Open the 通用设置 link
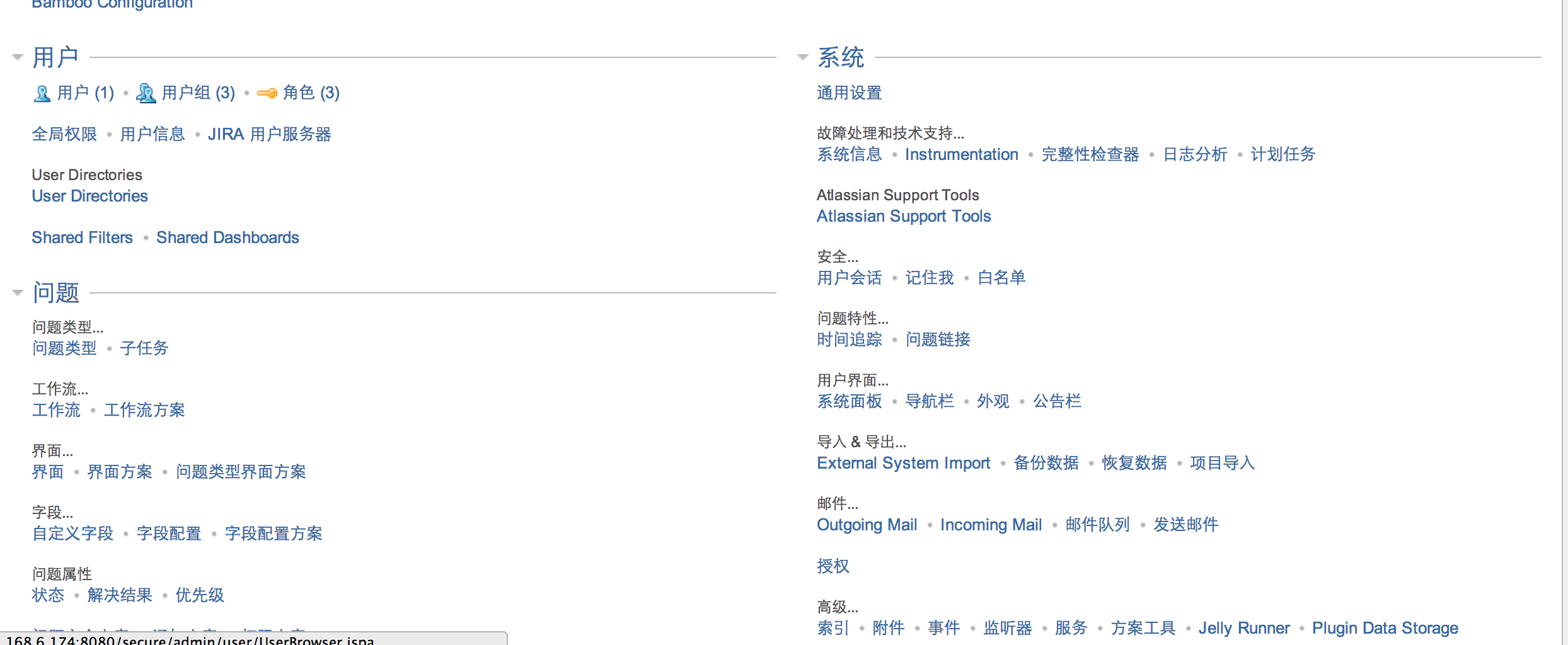This screenshot has width=1568, height=645. pyautogui.click(x=849, y=93)
